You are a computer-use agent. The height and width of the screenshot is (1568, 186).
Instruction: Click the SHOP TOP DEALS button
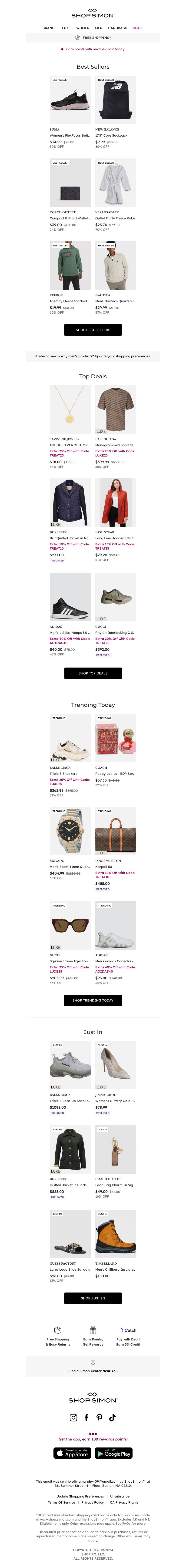coord(93,673)
